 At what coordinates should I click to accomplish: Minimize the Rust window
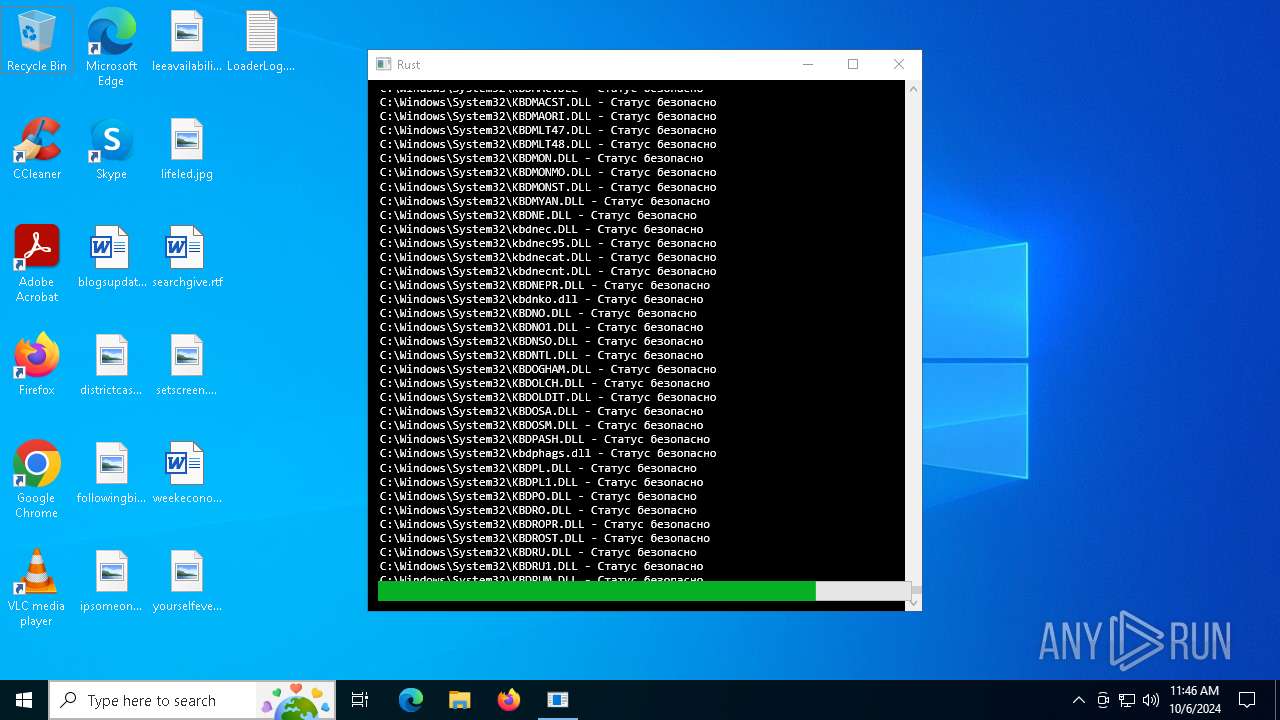pyautogui.click(x=807, y=64)
